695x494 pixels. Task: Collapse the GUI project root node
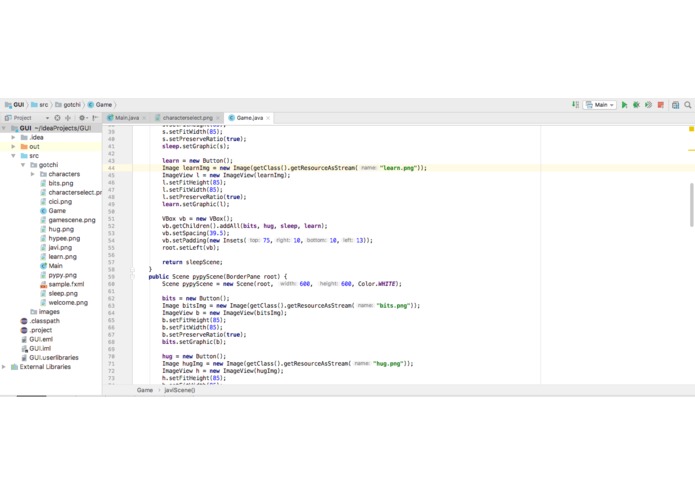(4, 128)
